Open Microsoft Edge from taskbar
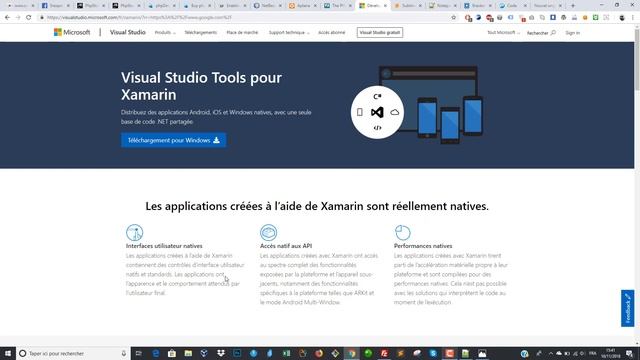Viewport: 640px width, 360px height. (156, 353)
